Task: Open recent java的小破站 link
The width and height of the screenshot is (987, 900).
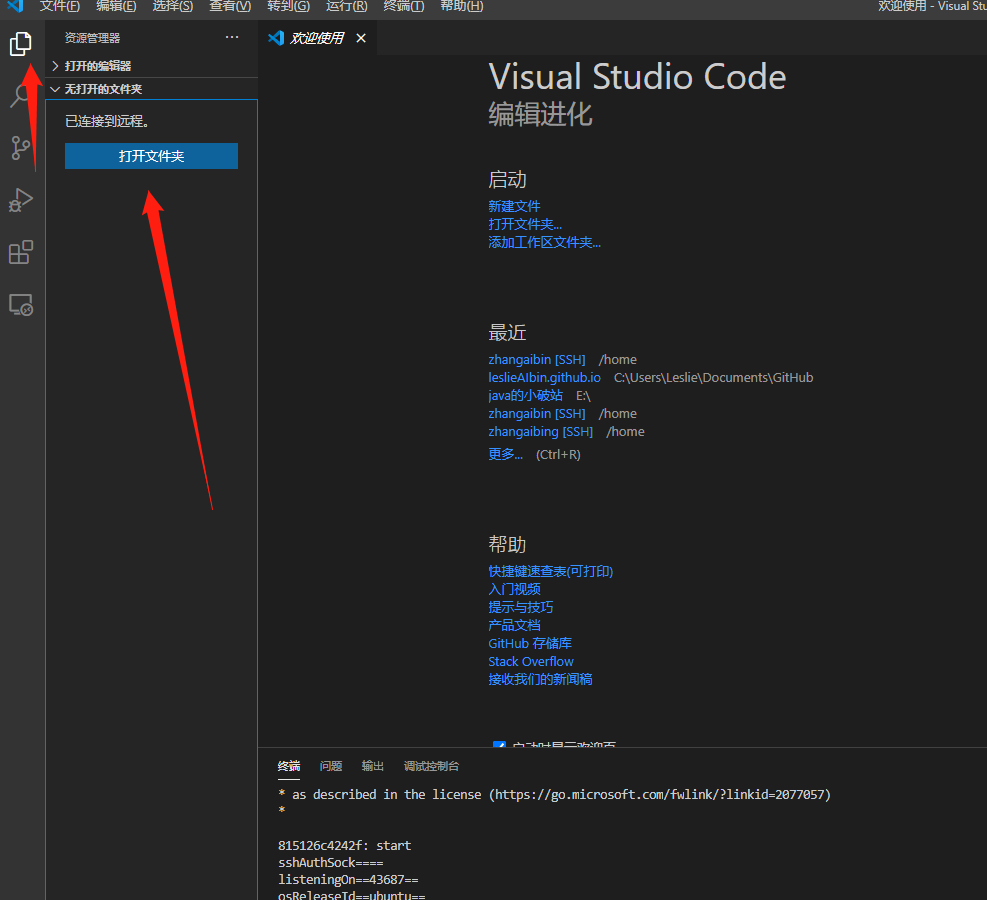Action: (526, 395)
